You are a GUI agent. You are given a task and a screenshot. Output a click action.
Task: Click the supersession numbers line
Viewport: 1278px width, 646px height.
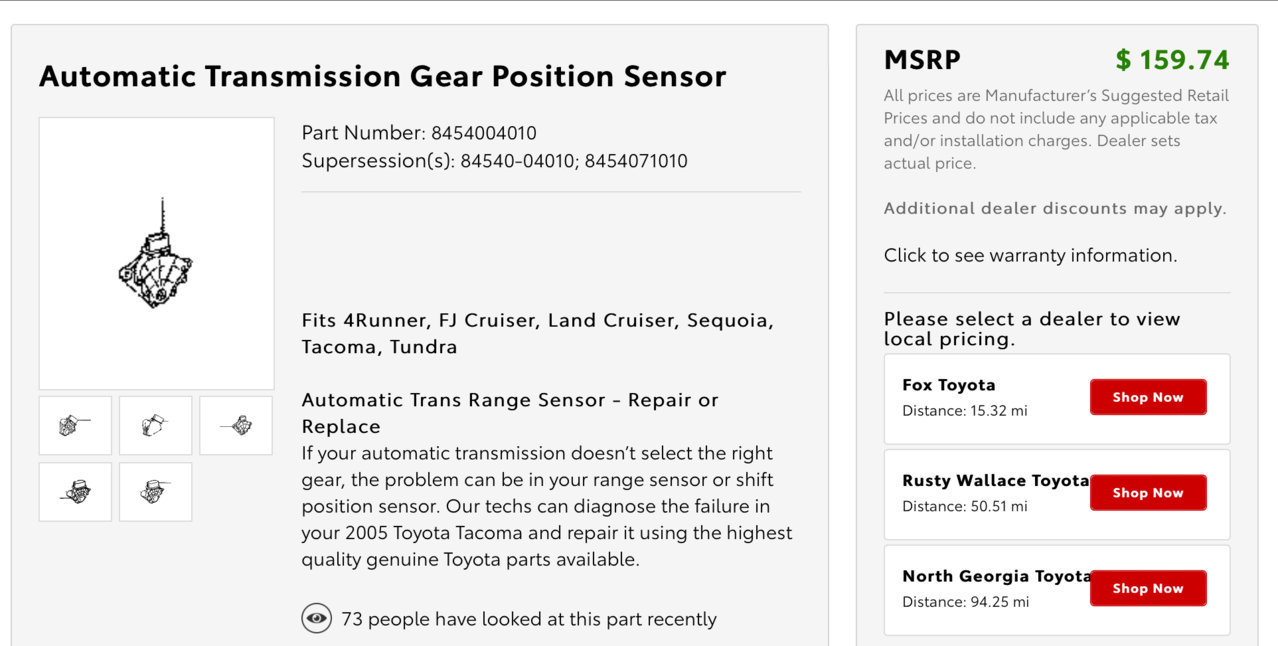point(495,160)
